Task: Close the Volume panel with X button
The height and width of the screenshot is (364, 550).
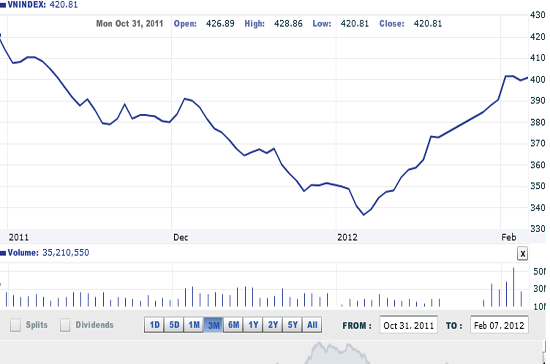Action: [x=522, y=254]
